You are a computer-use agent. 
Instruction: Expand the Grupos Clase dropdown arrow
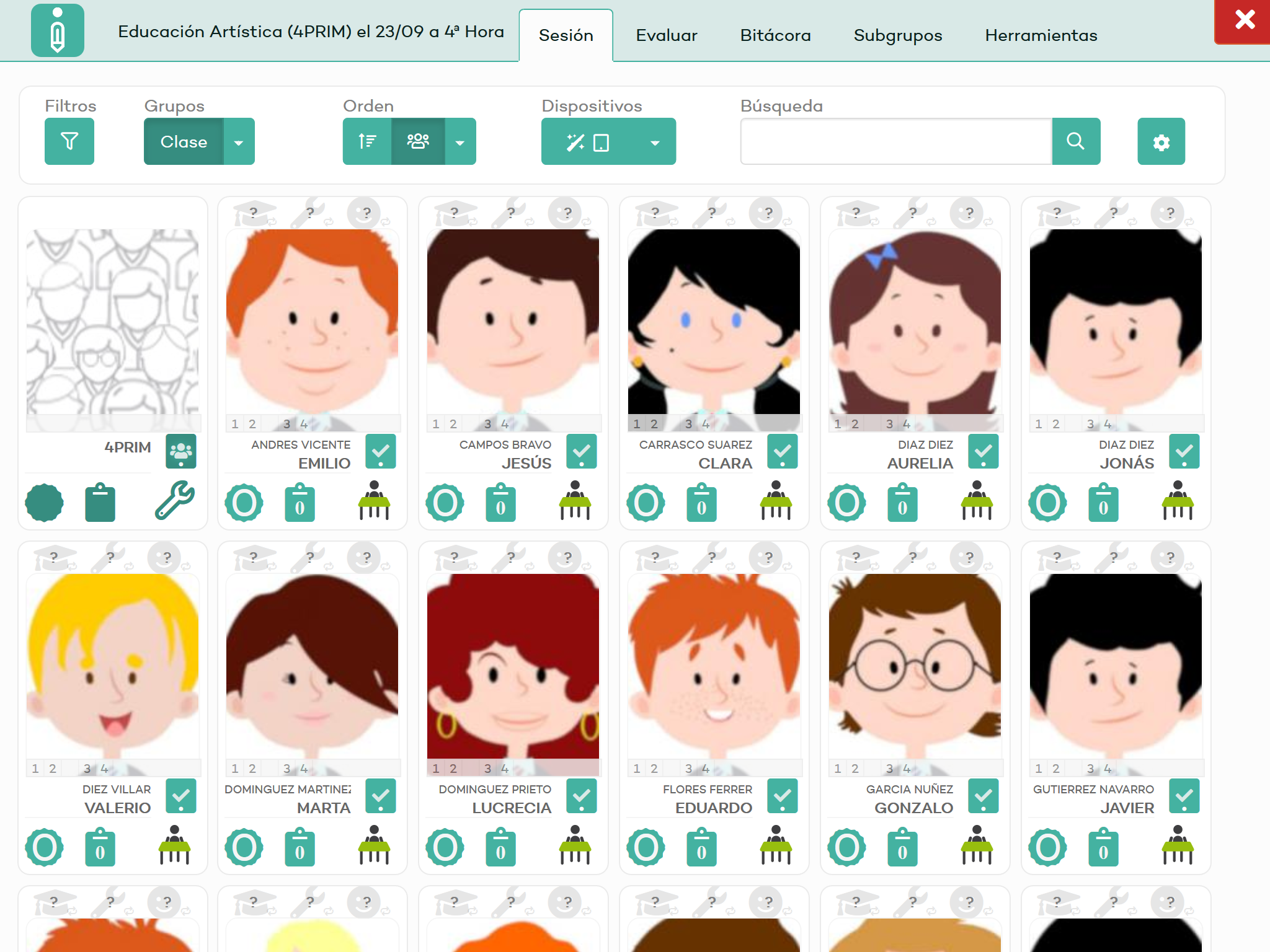[x=239, y=142]
